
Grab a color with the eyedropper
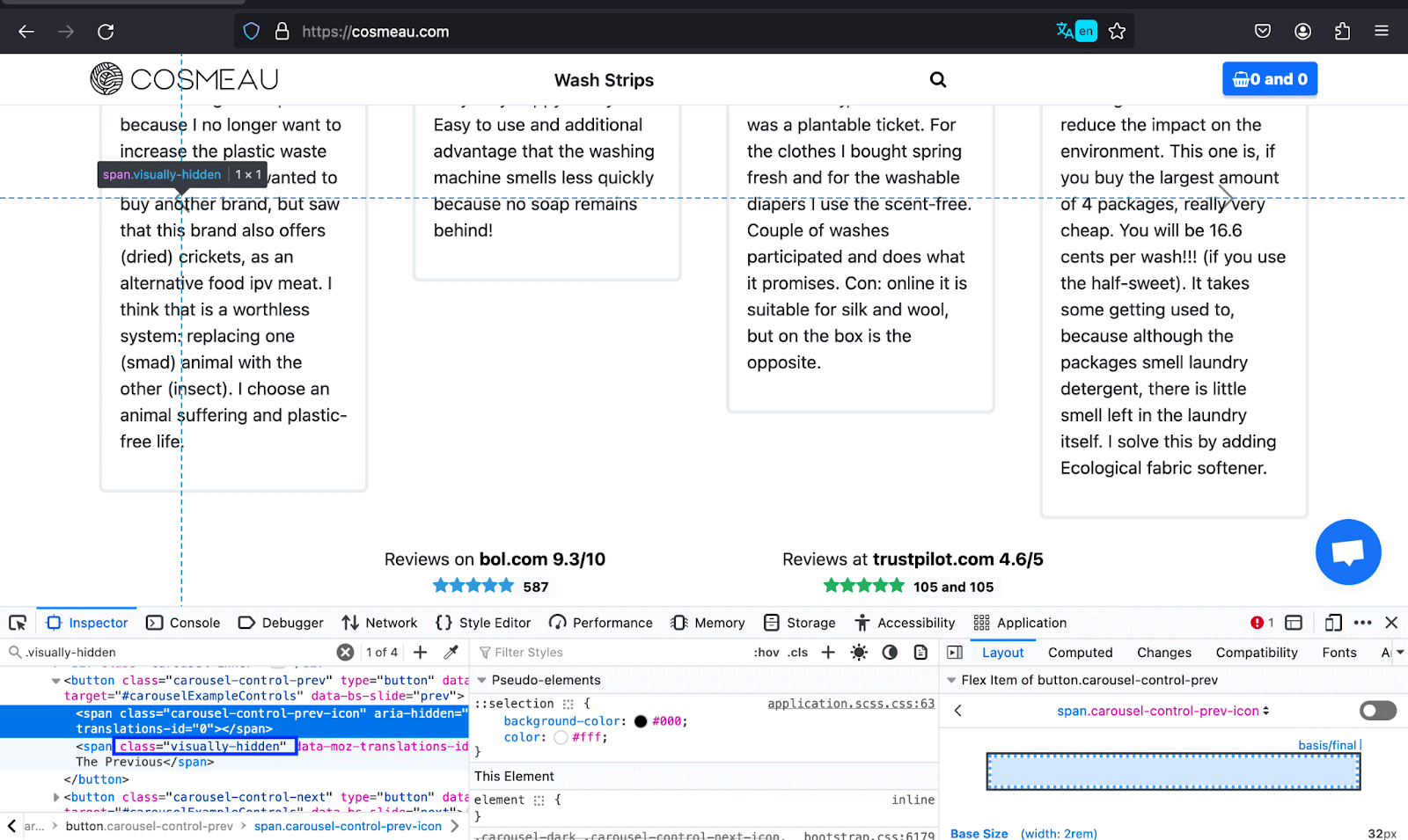tap(451, 653)
